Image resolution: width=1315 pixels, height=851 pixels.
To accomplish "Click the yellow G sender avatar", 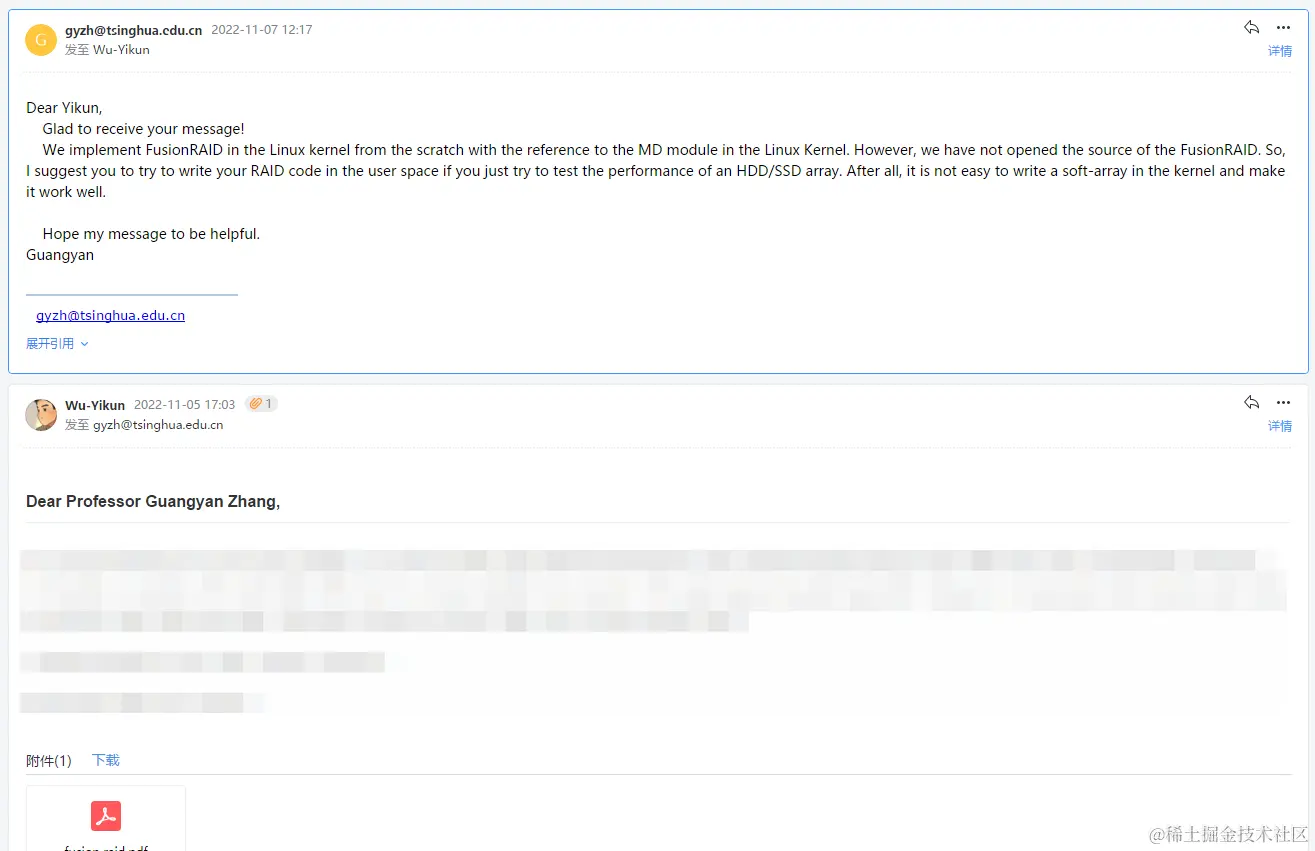I will (41, 39).
